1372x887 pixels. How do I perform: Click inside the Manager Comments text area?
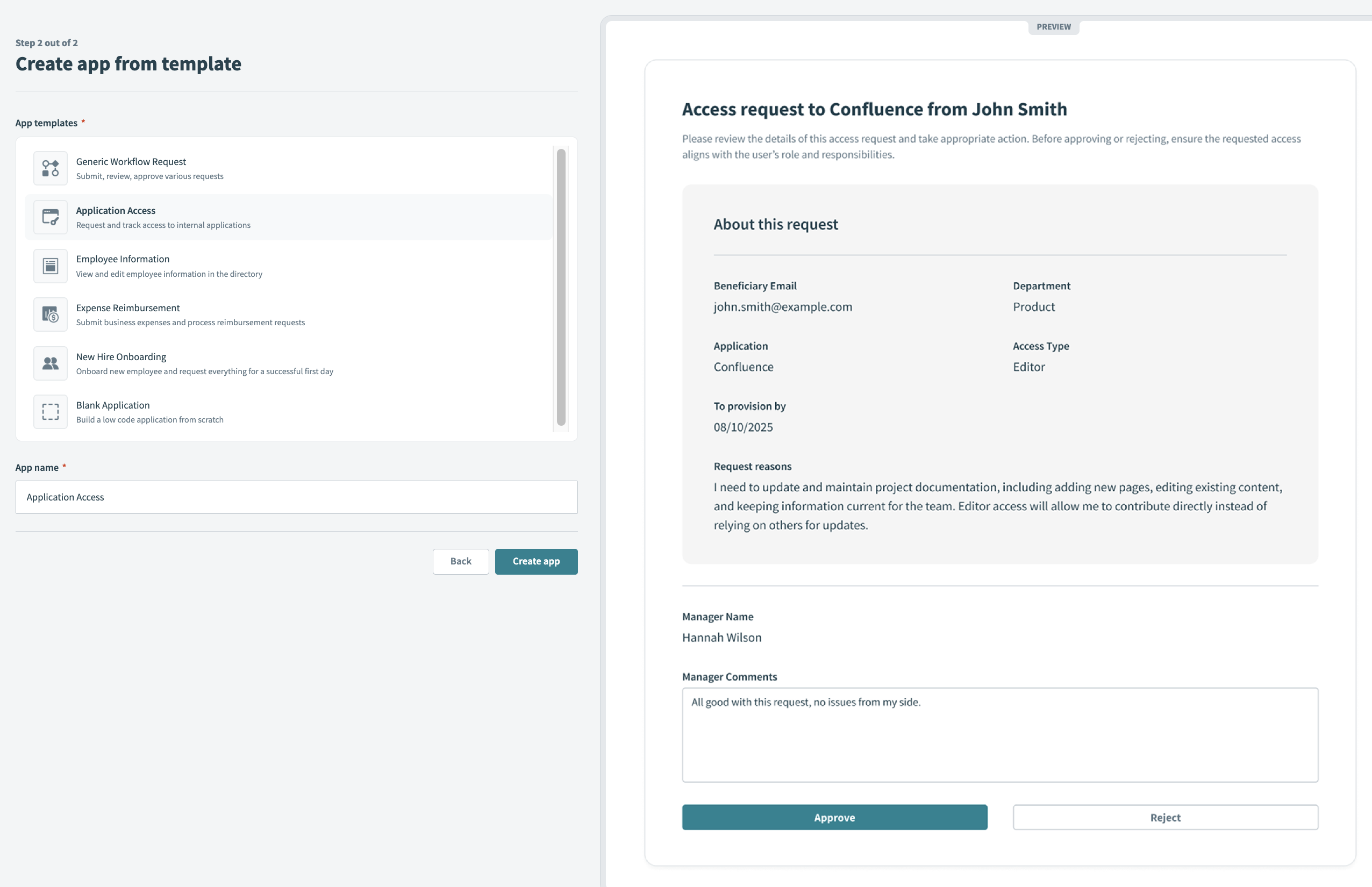point(999,735)
